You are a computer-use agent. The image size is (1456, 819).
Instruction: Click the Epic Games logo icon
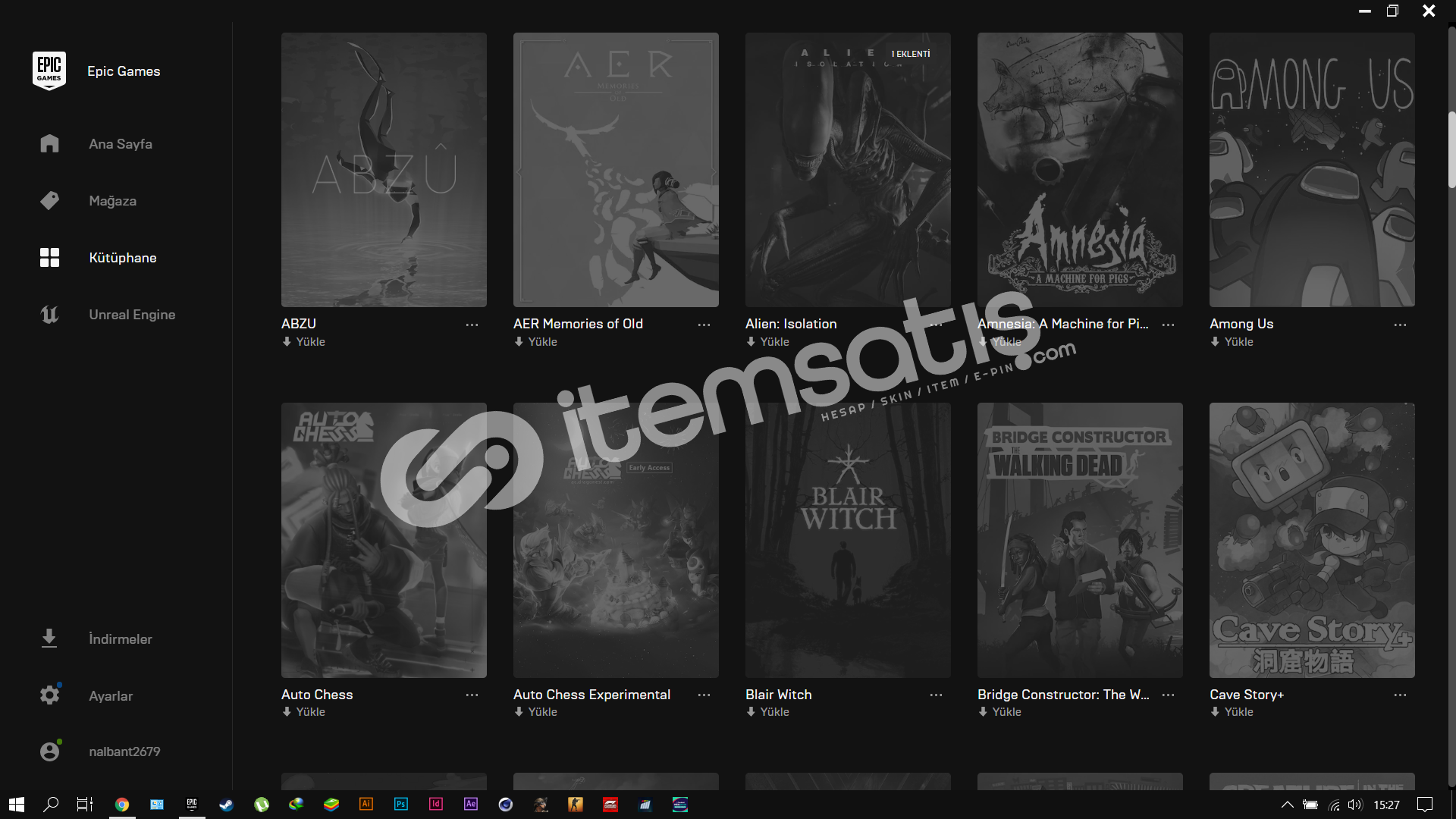click(49, 71)
